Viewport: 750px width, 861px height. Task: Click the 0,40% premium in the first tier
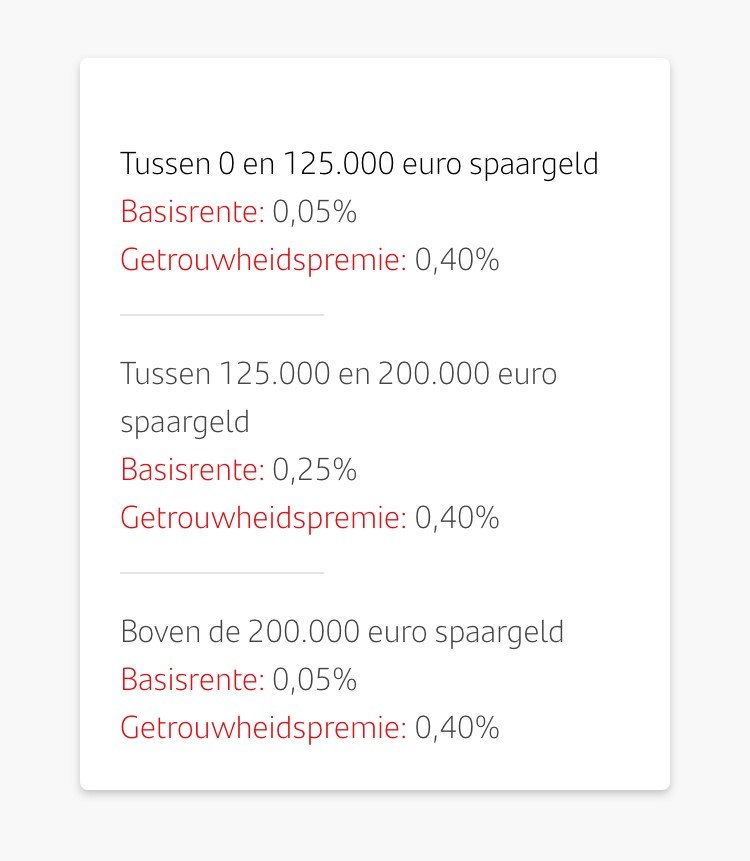click(x=457, y=260)
